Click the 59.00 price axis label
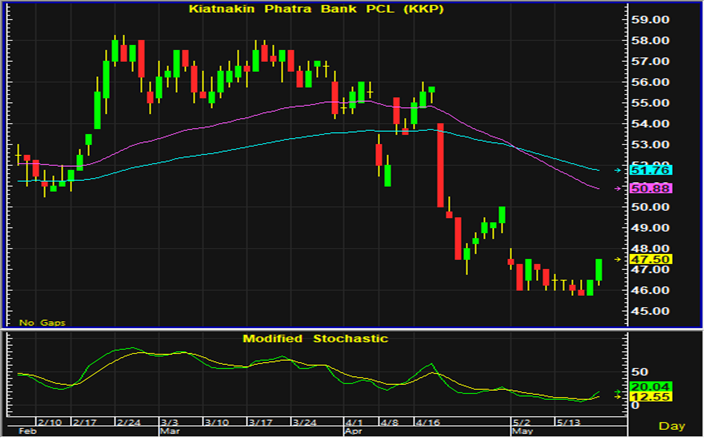 [650, 20]
